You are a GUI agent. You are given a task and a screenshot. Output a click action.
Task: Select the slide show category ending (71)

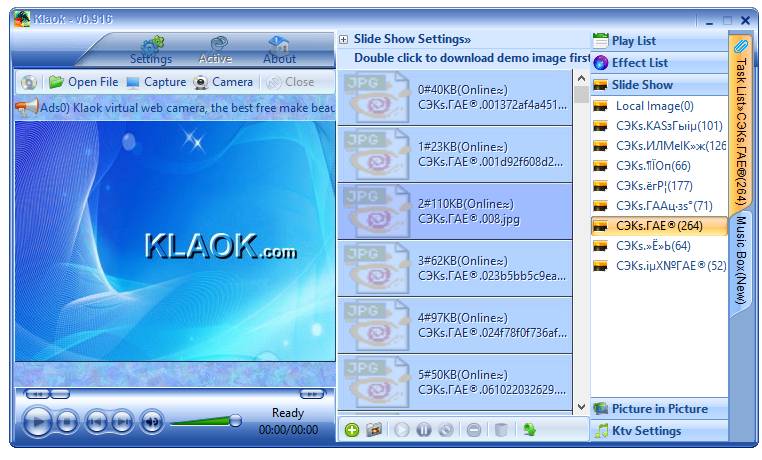(x=659, y=205)
